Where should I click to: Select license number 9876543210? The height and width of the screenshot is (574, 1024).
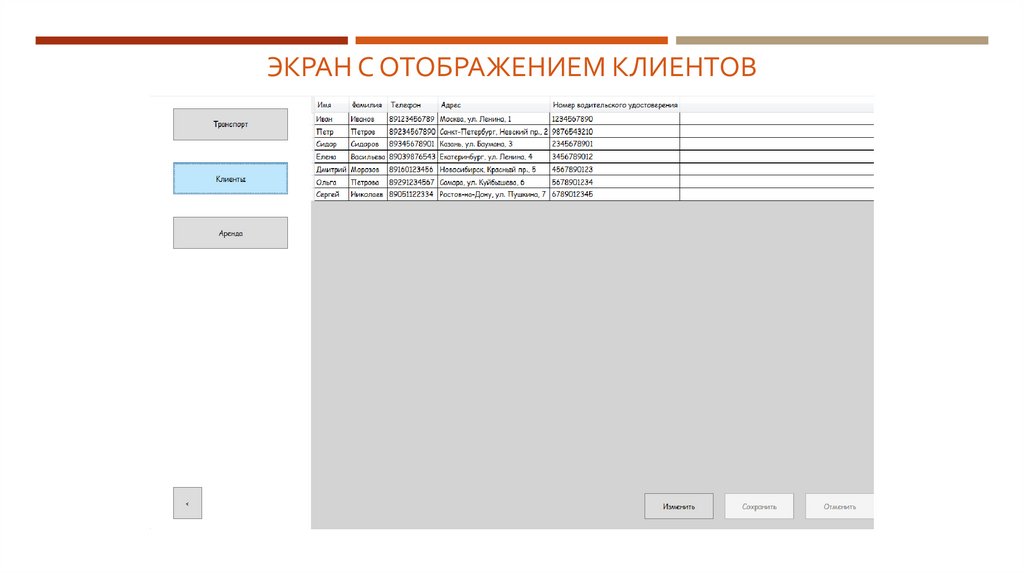pos(615,131)
